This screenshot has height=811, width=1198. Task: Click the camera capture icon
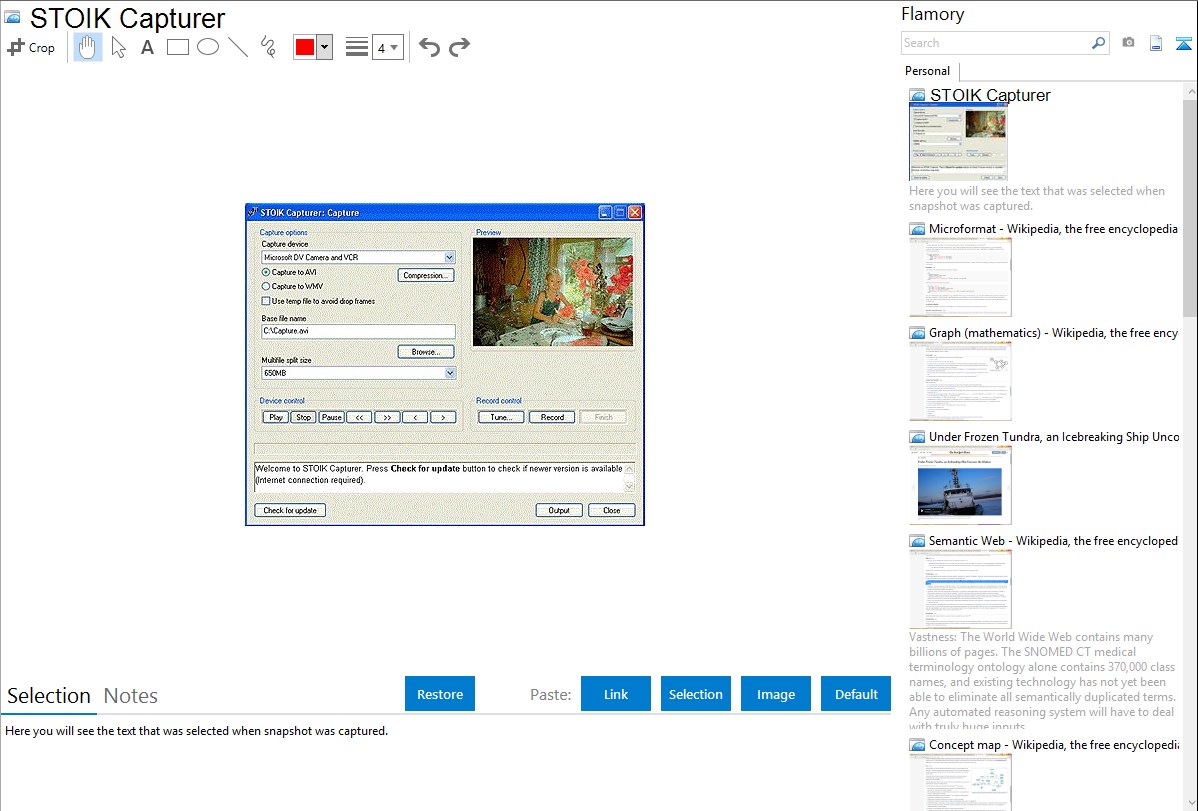point(1128,43)
